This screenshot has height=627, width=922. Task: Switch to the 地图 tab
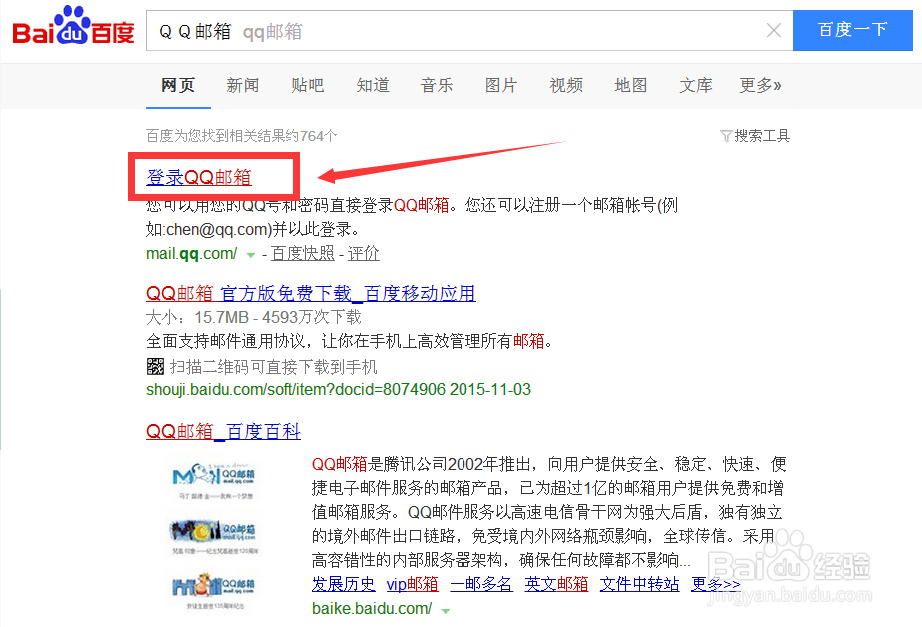pos(630,85)
